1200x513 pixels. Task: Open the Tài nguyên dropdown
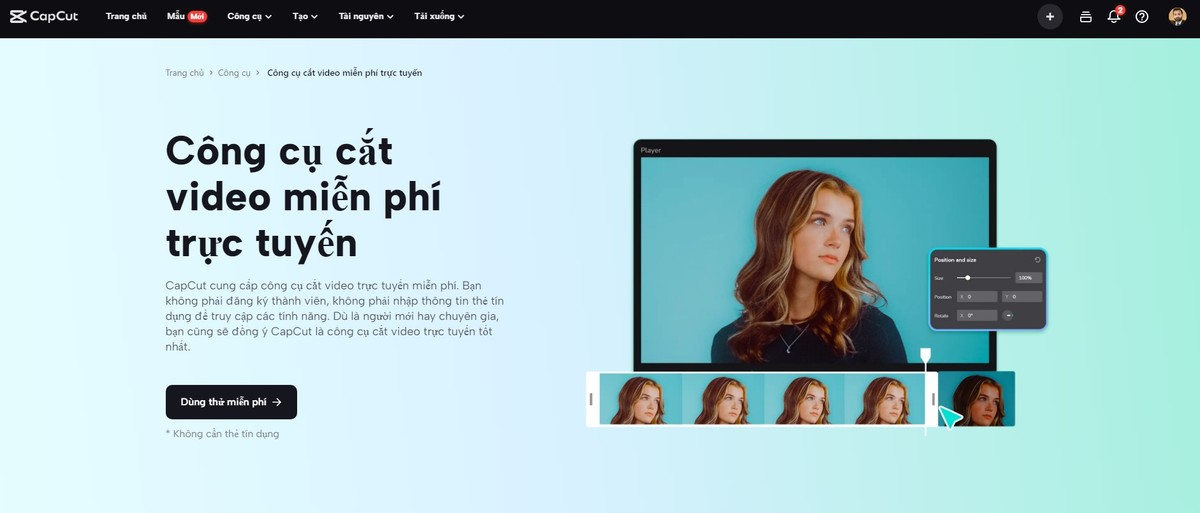(x=366, y=17)
